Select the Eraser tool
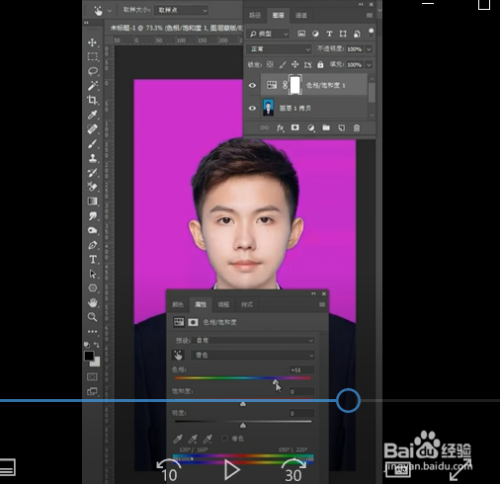This screenshot has width=500, height=484. pos(92,187)
